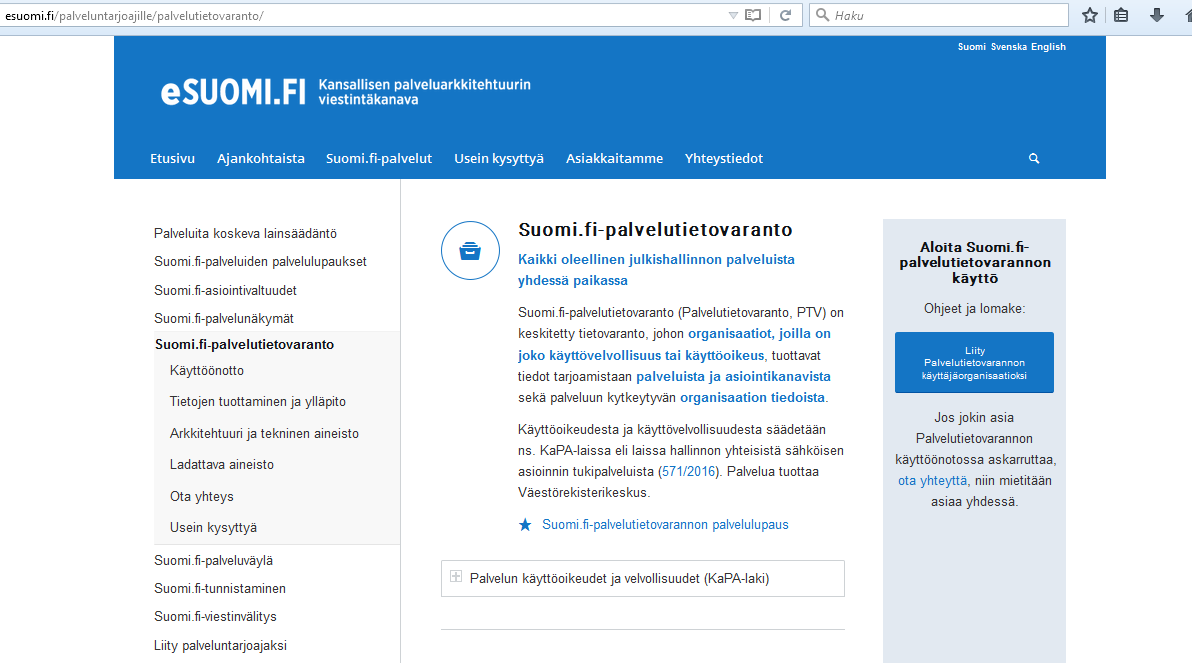The image size is (1192, 663).
Task: Follow the 'ota yhteyttä' link
Action: coord(933,481)
